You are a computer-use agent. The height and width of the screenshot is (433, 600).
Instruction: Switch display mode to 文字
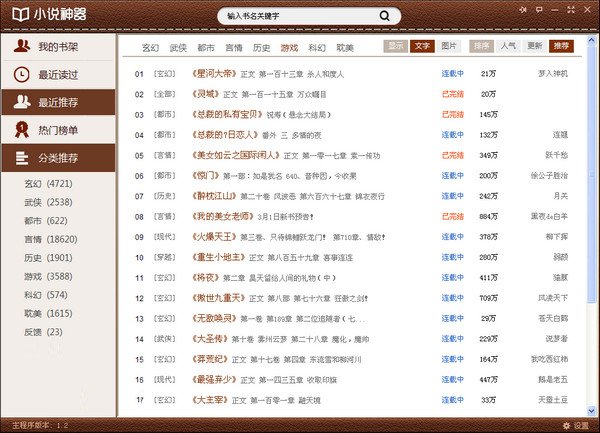pos(422,46)
